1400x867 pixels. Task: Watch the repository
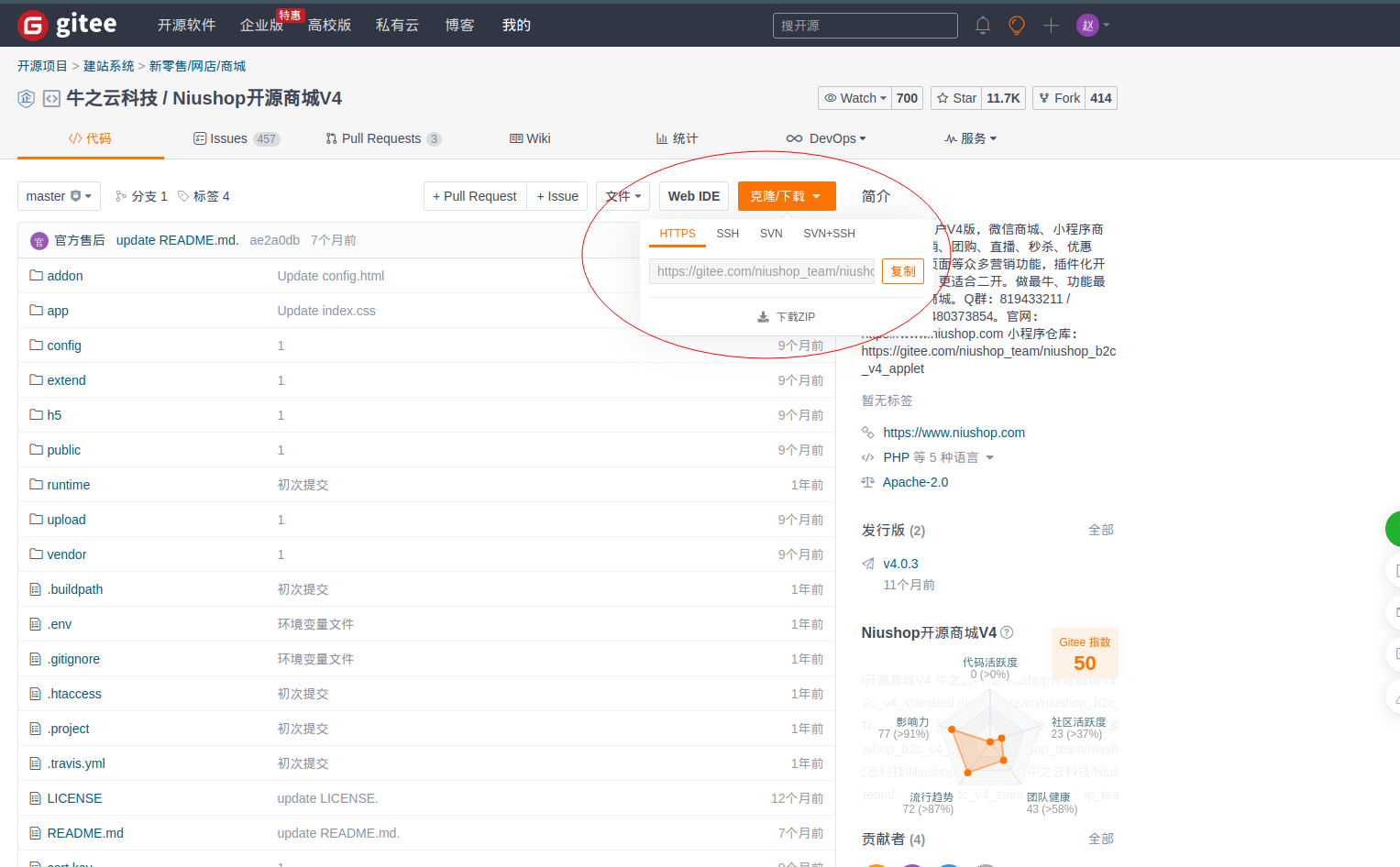pos(854,97)
